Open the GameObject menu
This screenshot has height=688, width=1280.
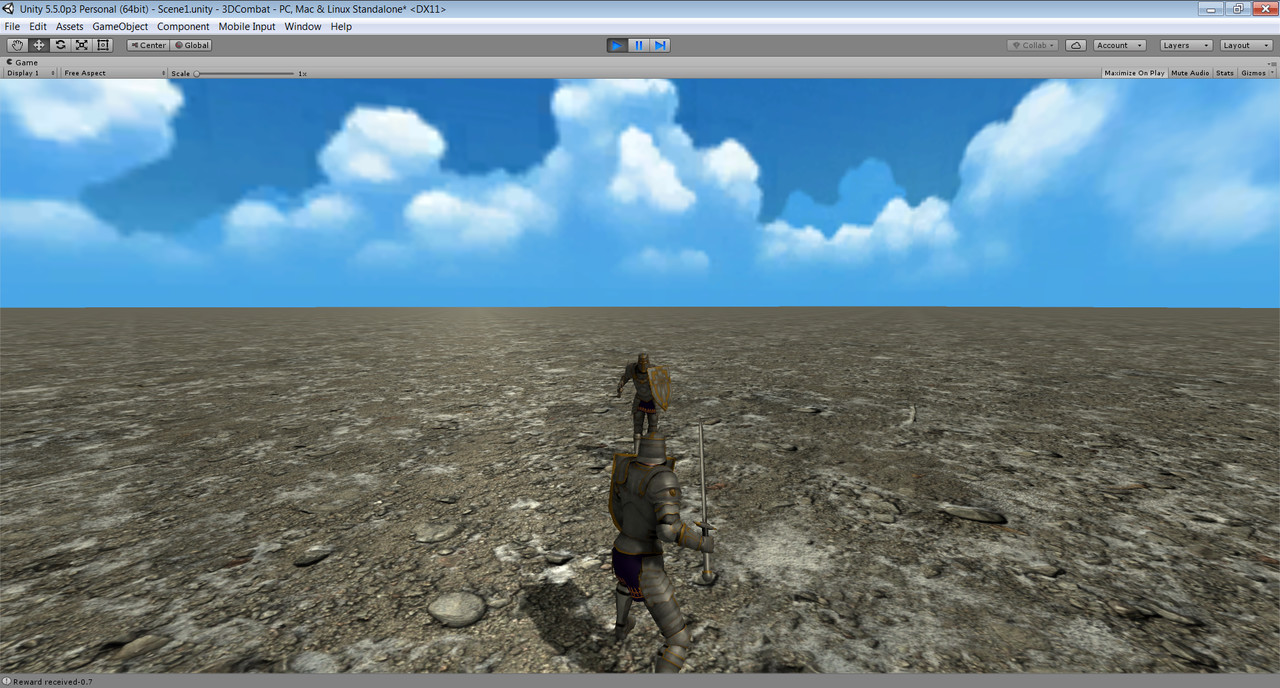tap(120, 27)
